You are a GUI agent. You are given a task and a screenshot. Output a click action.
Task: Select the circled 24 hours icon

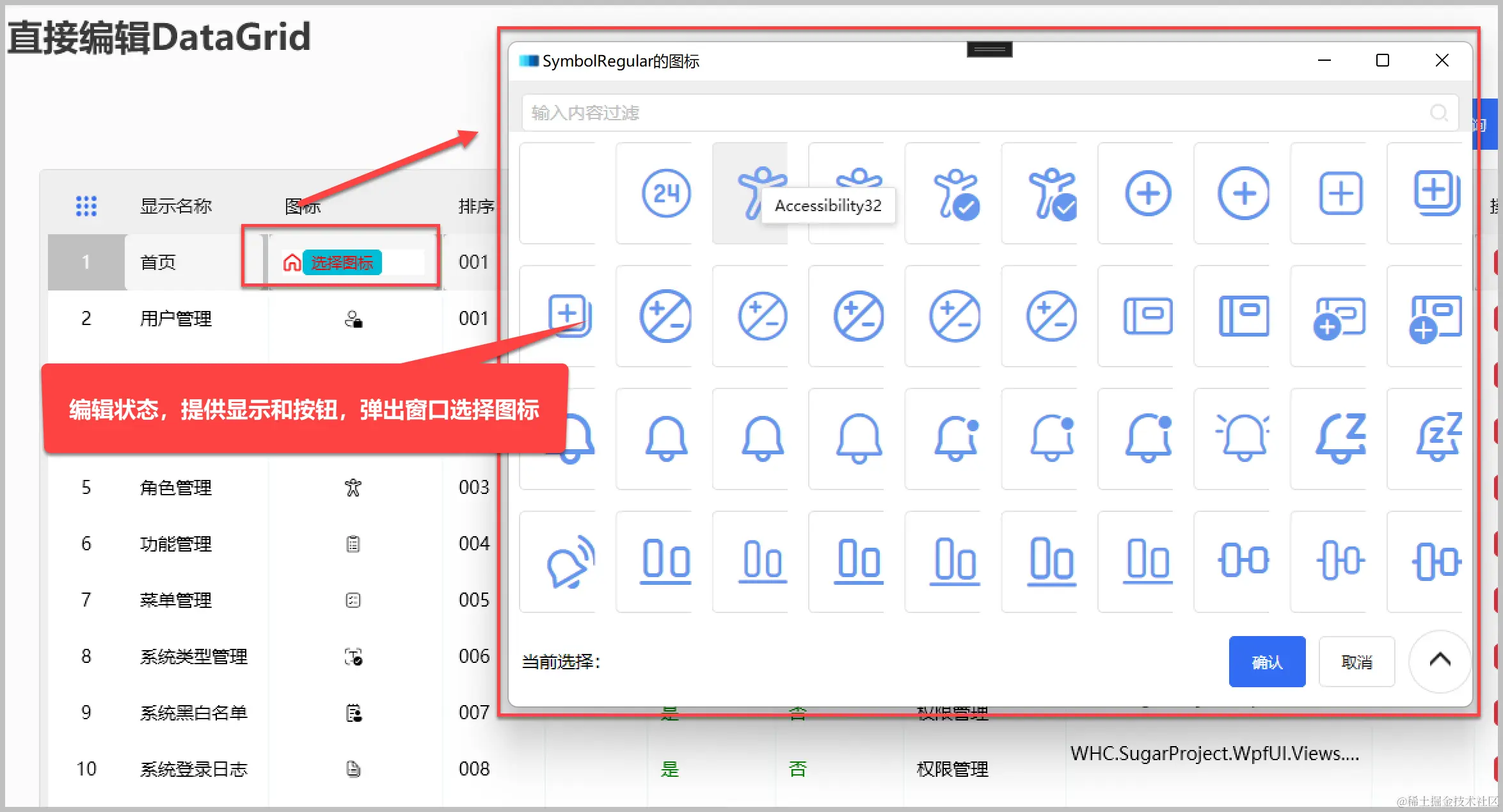point(665,193)
